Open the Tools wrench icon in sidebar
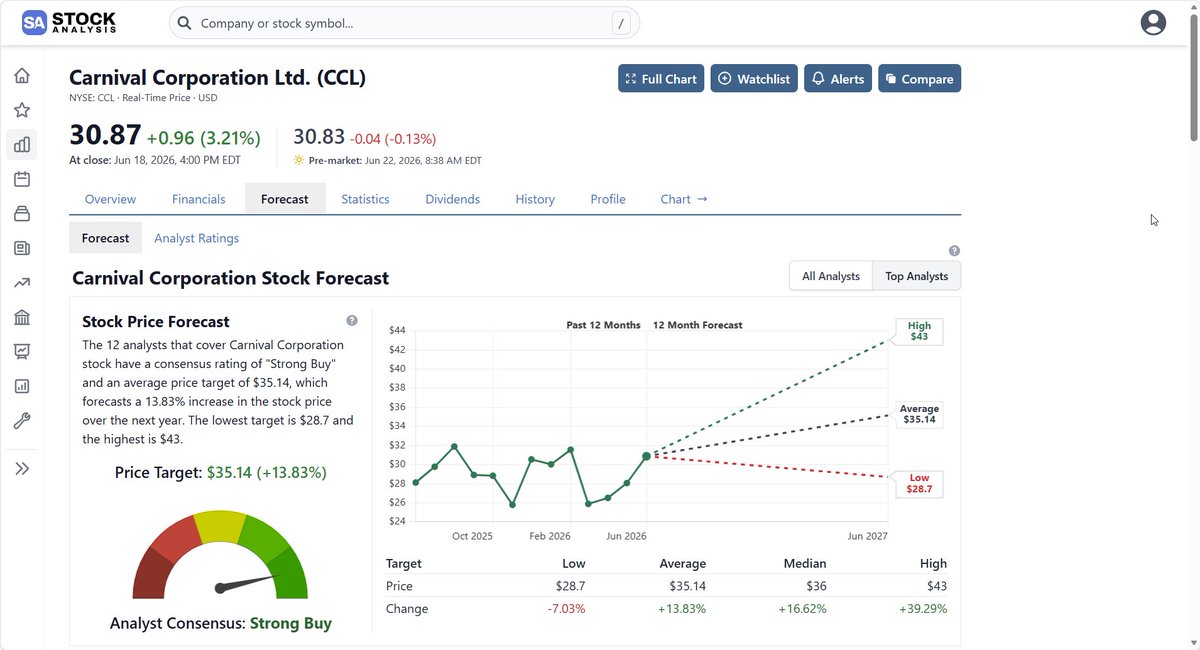Image resolution: width=1200 pixels, height=650 pixels. (22, 421)
